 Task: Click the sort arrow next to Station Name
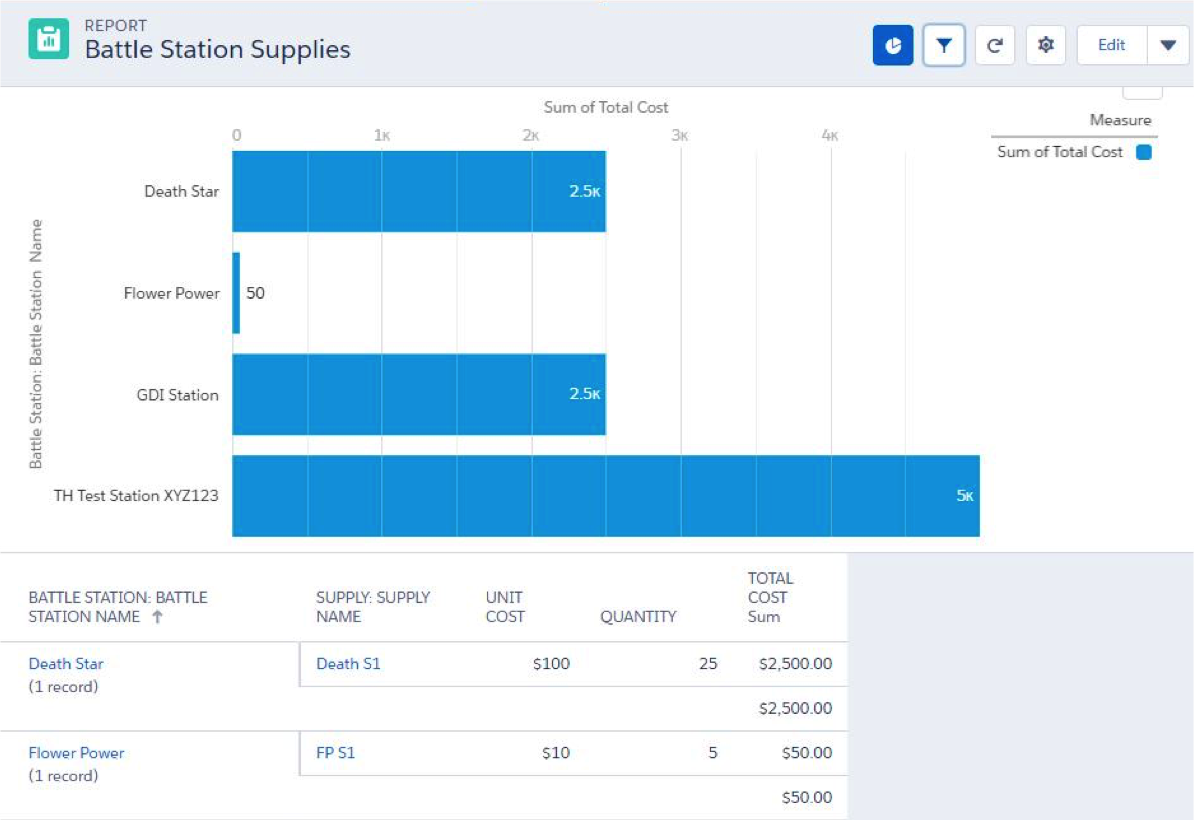point(157,617)
